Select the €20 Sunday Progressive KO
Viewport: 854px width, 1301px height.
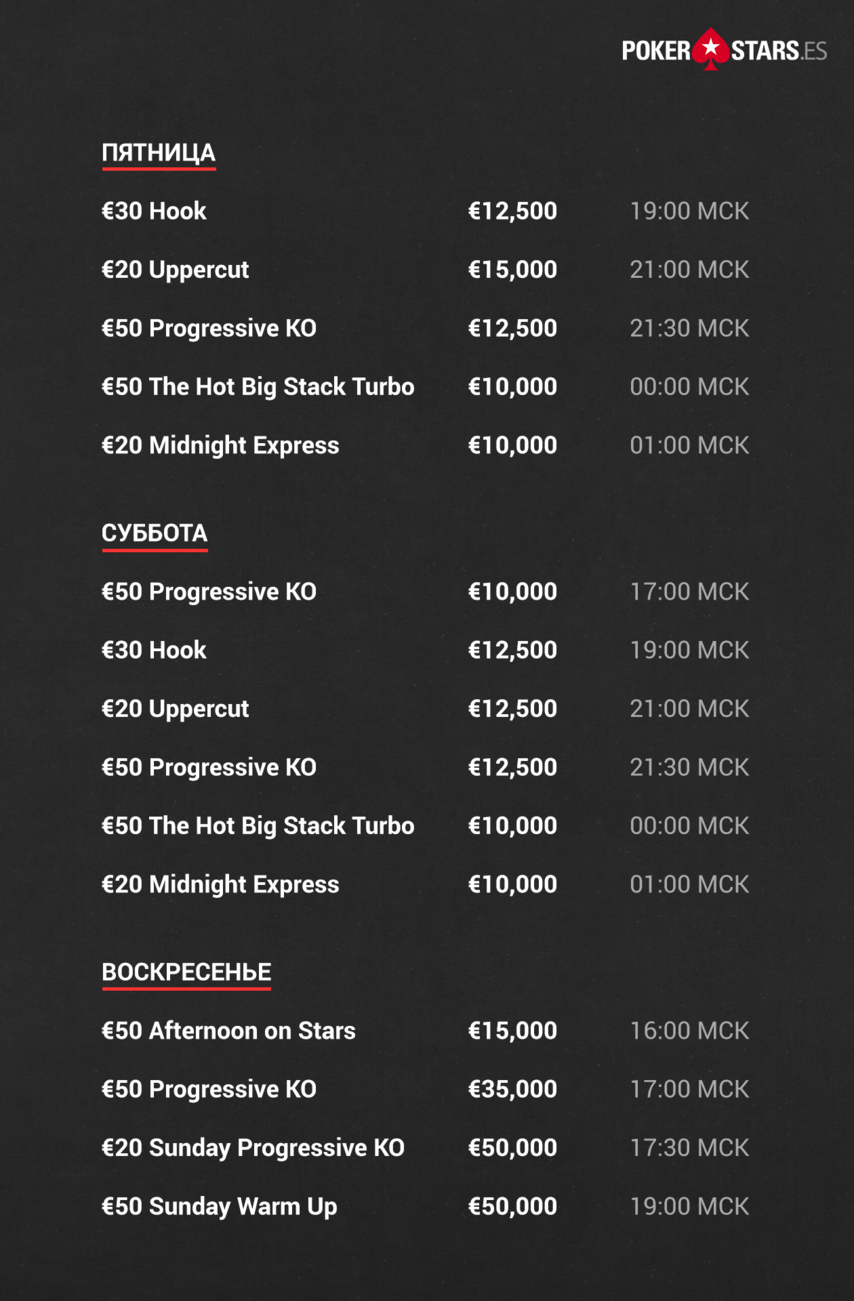(x=253, y=1148)
